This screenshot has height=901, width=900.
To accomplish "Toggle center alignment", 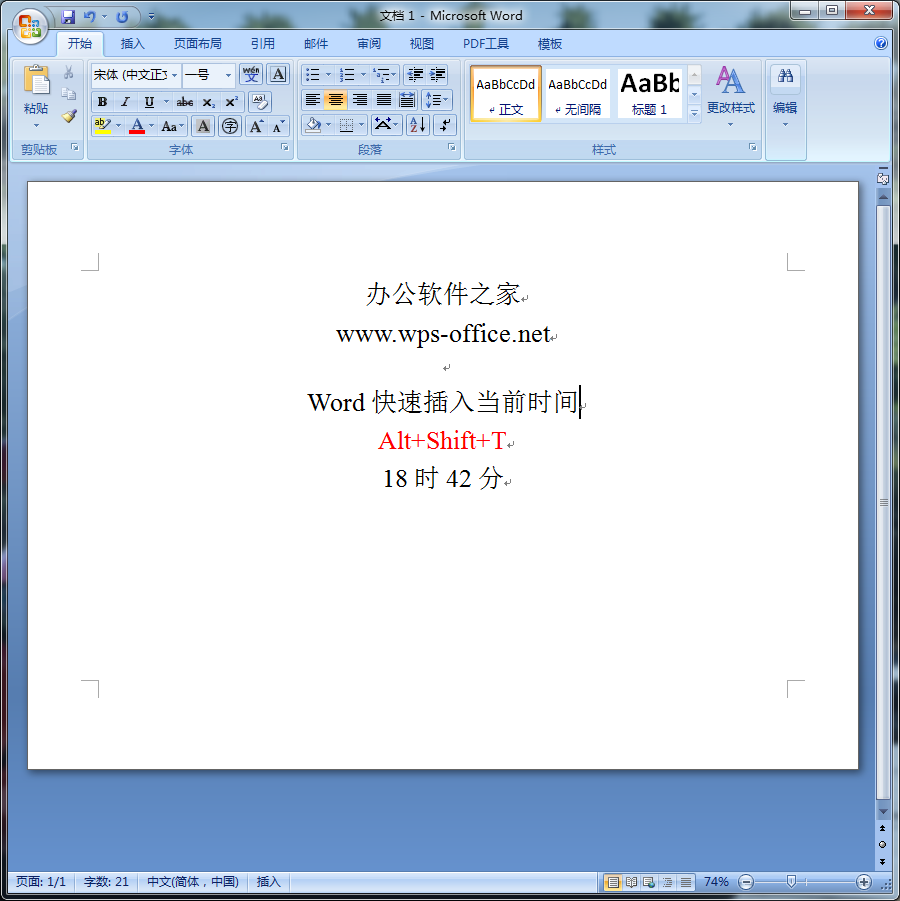I will 336,100.
